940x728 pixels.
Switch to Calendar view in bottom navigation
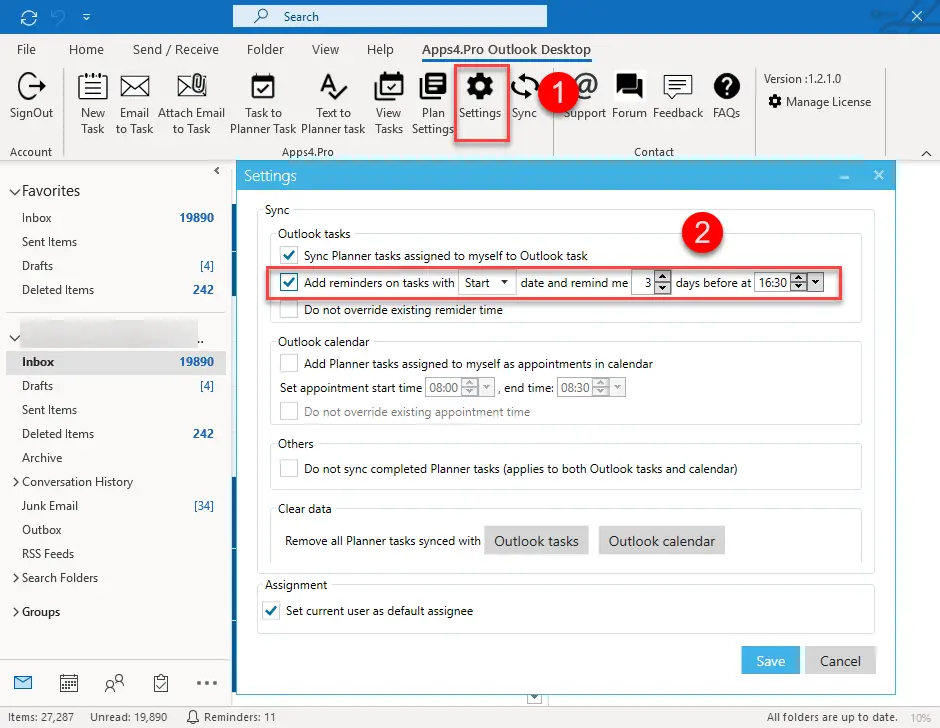click(69, 683)
